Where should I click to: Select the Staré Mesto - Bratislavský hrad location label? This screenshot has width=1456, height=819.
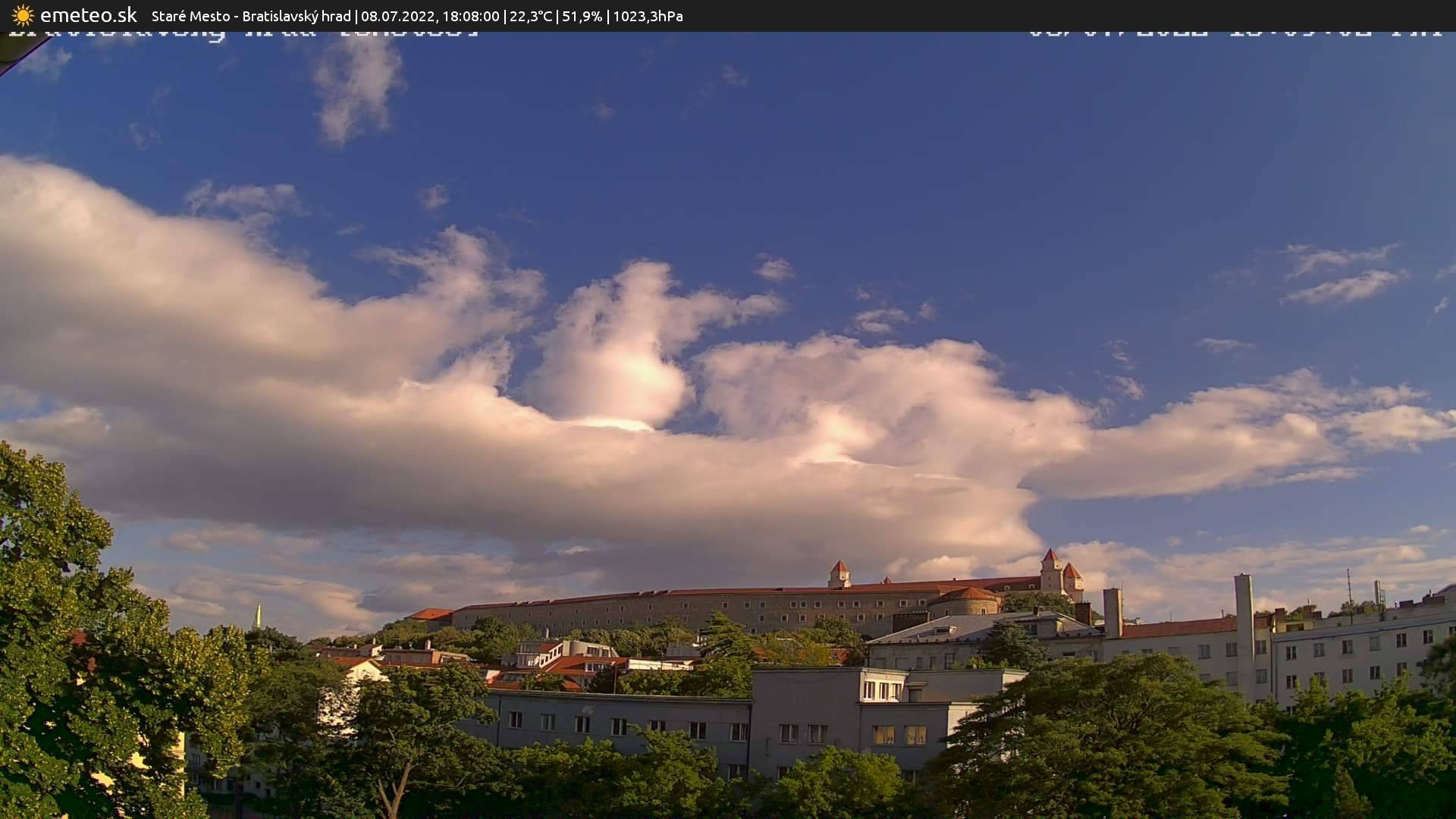[x=251, y=16]
